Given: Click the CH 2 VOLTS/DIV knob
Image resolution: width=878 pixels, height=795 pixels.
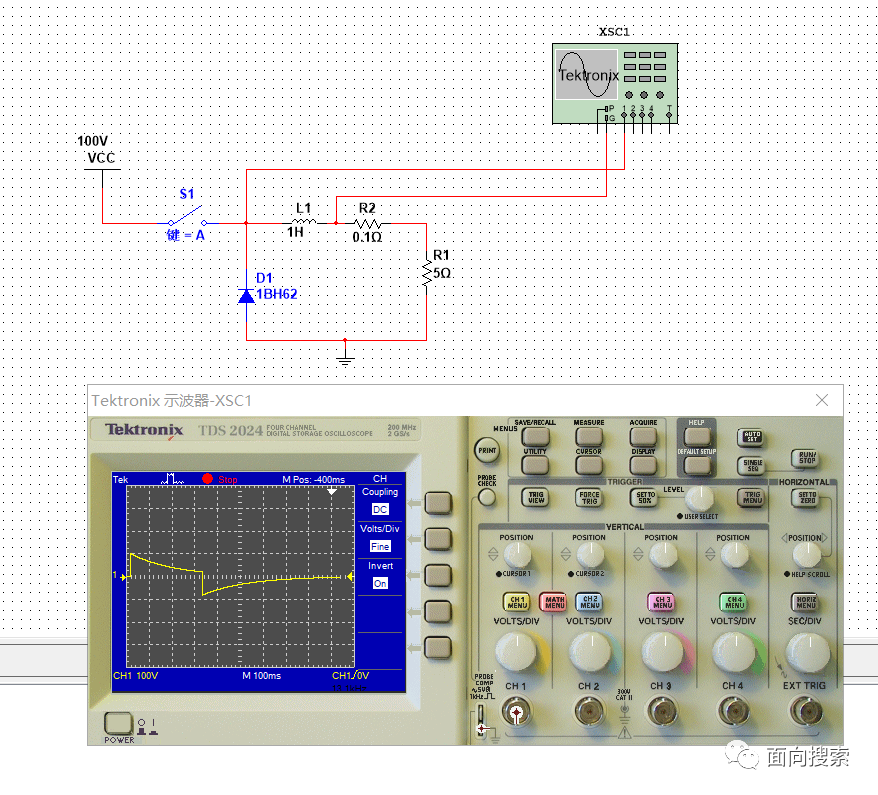Looking at the screenshot, I should point(590,652).
